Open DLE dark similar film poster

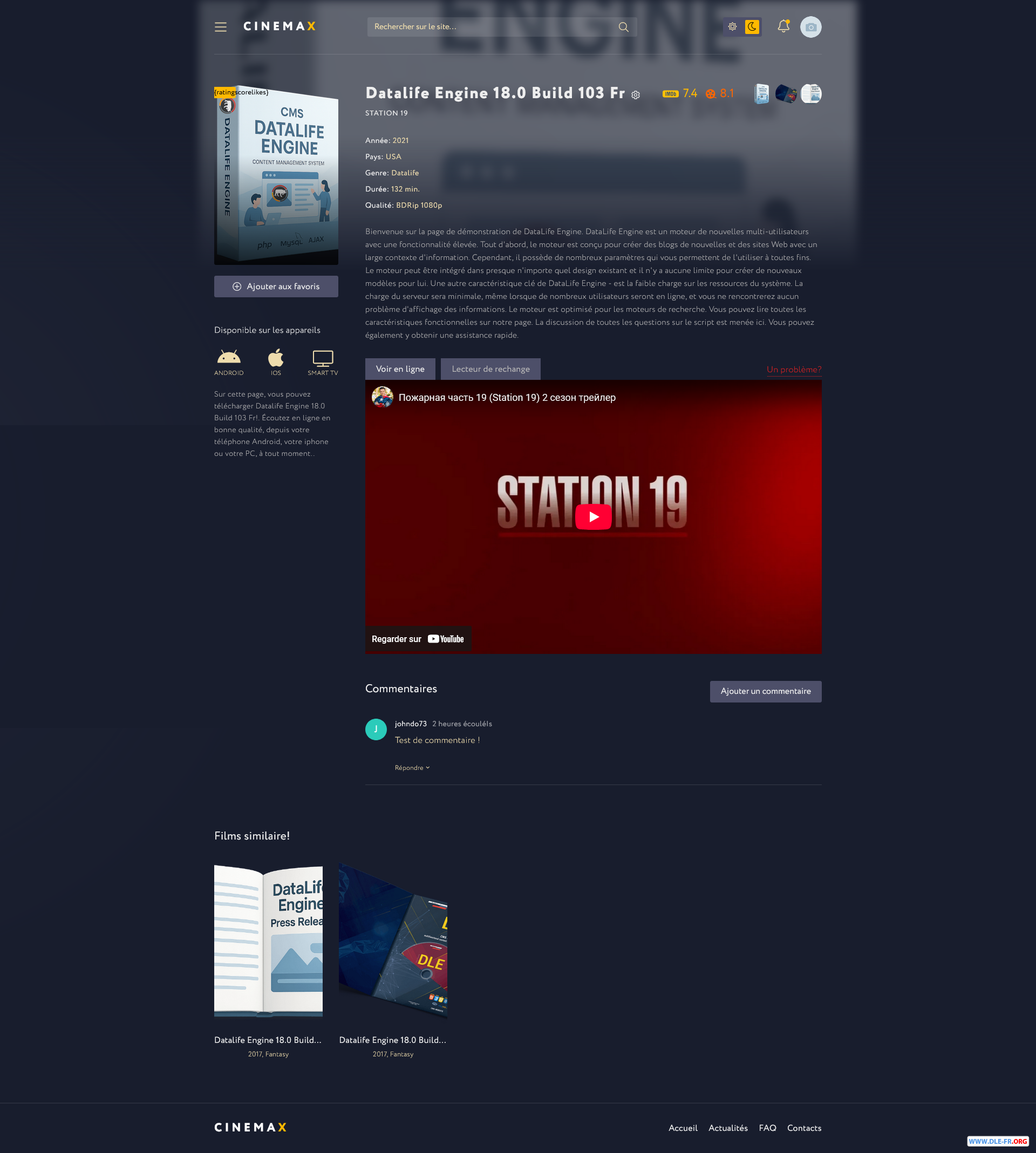(x=393, y=941)
